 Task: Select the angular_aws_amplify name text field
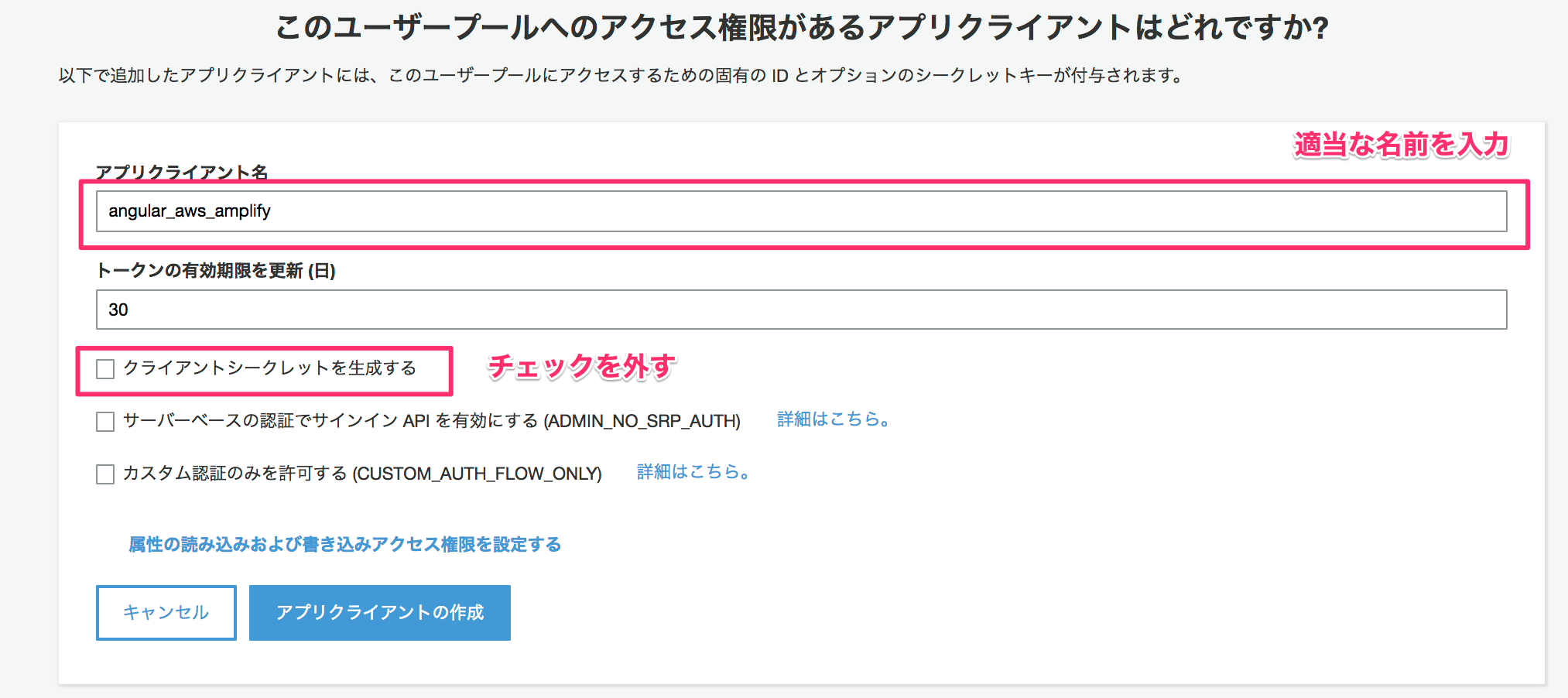tap(800, 210)
